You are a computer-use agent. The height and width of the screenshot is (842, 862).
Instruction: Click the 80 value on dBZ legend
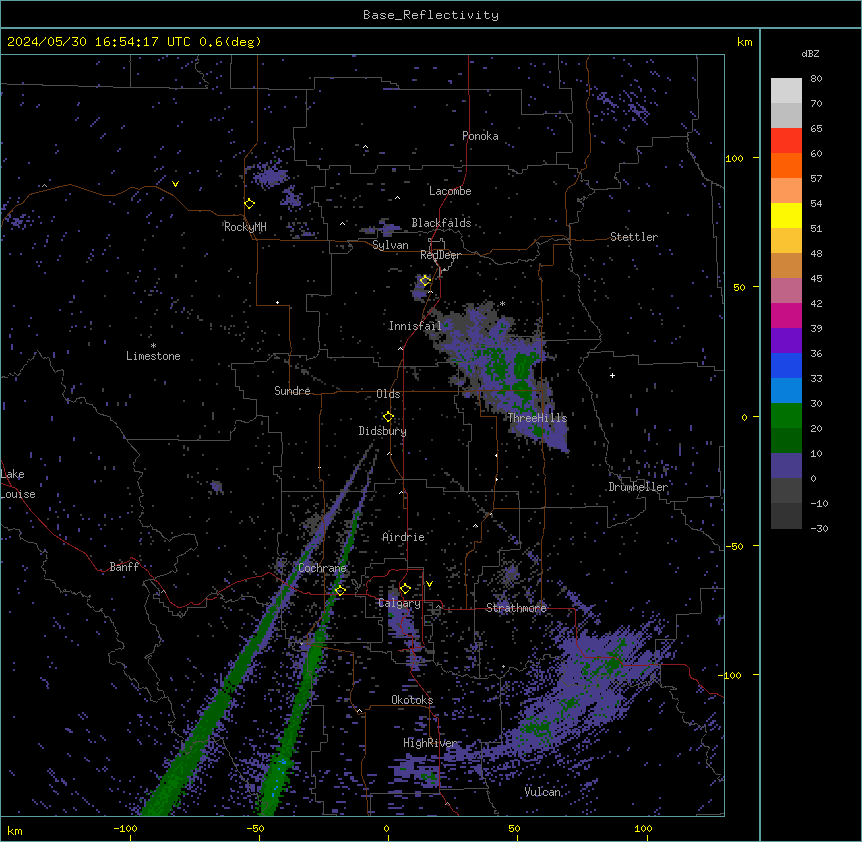click(816, 79)
